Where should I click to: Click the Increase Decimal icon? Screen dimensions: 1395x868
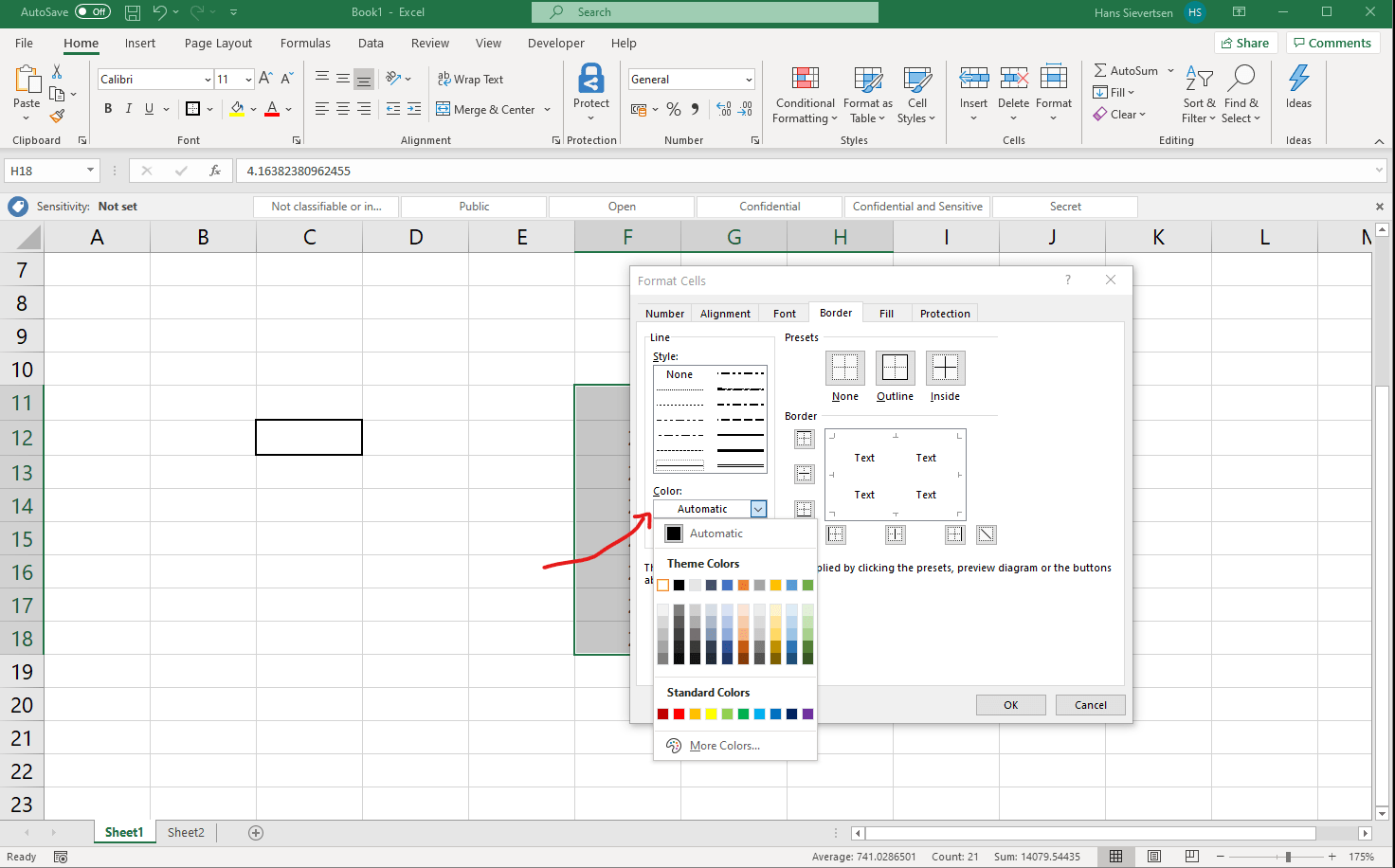pyautogui.click(x=722, y=109)
